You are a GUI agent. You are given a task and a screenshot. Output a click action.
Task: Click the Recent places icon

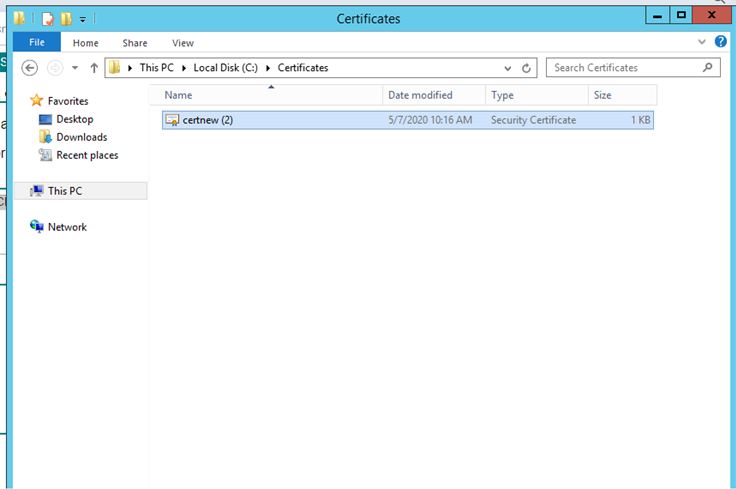46,155
